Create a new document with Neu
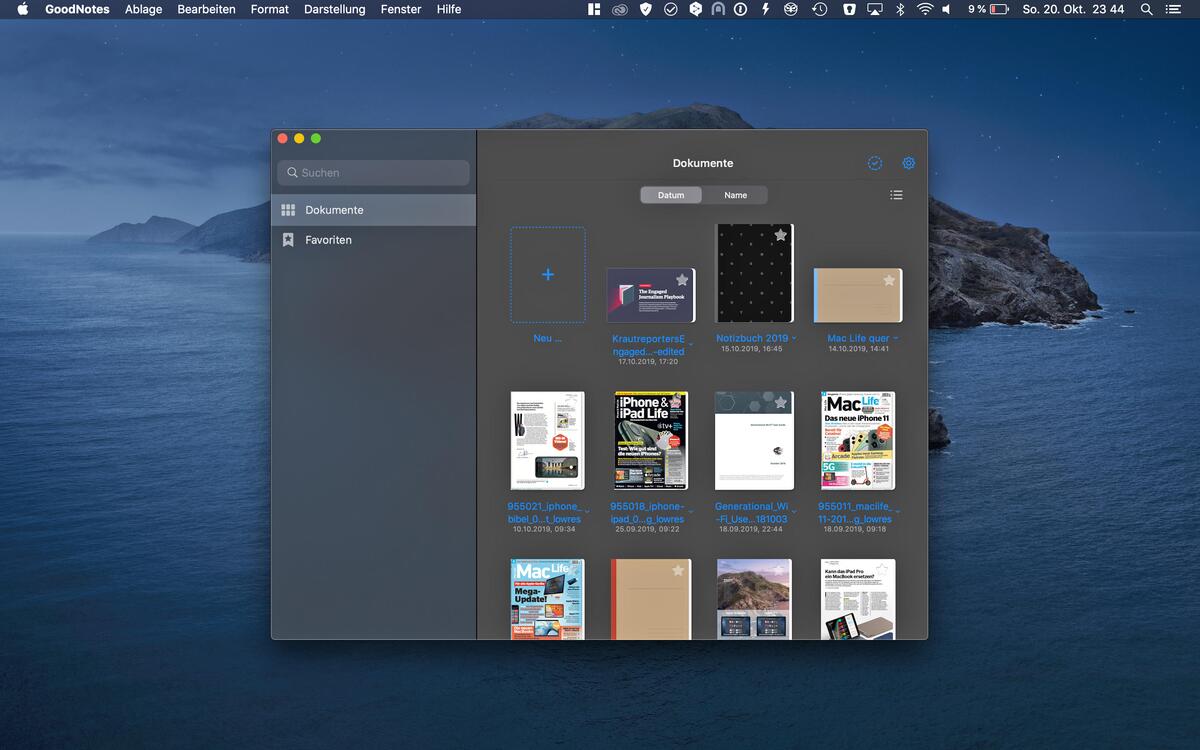 point(547,273)
